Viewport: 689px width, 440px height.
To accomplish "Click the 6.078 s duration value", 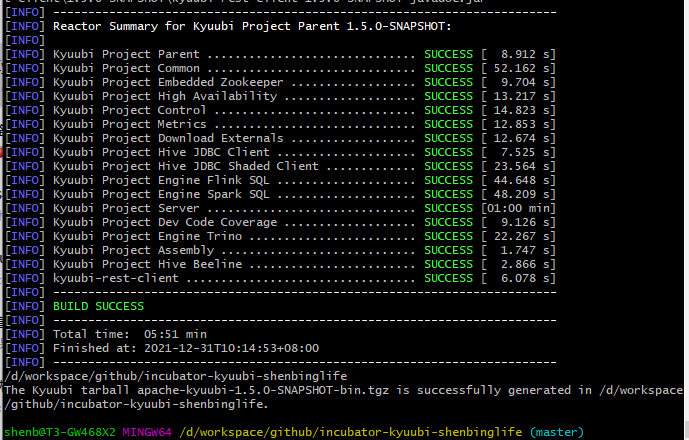I will coord(526,279).
